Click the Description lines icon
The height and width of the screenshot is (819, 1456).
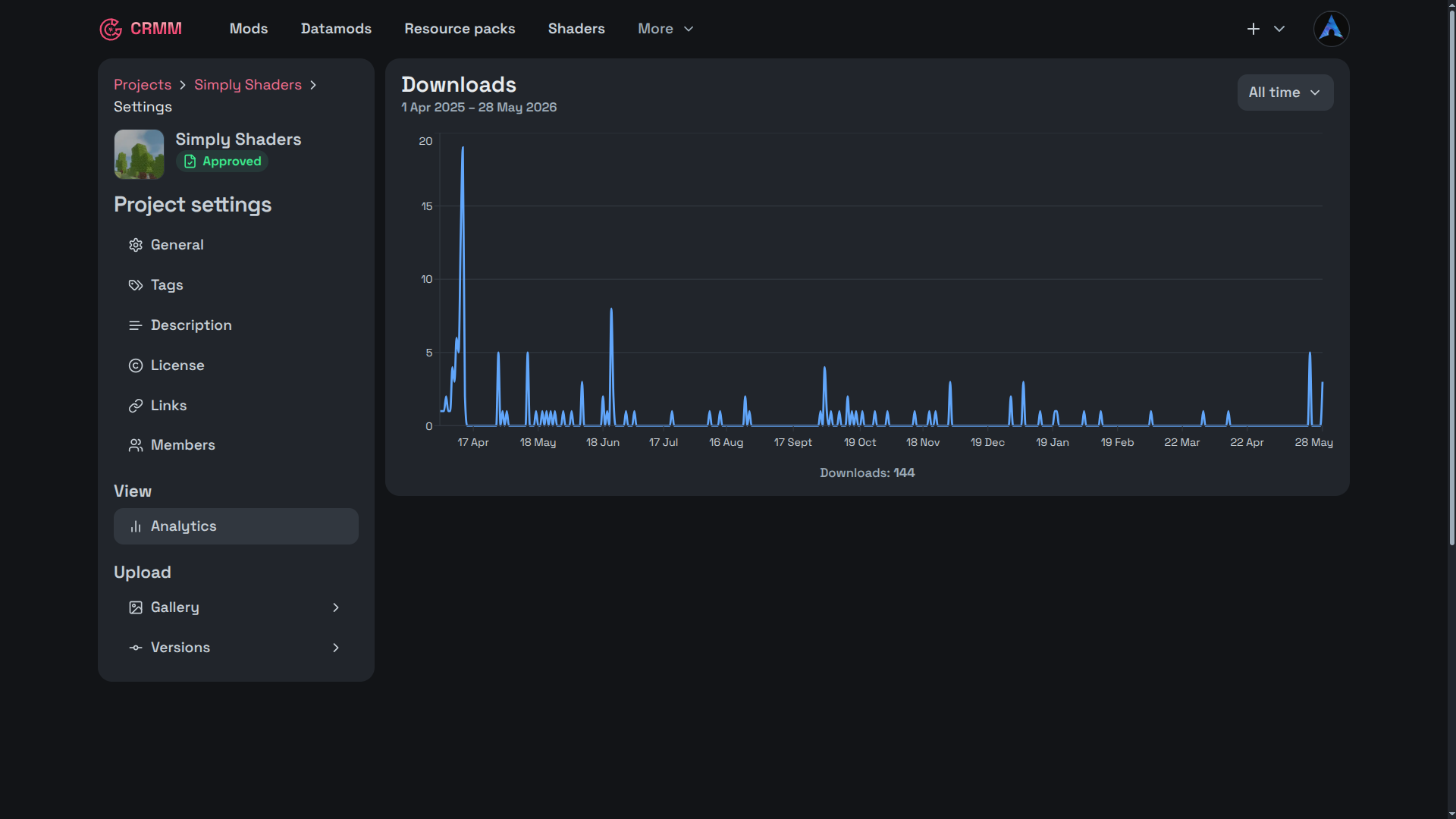(136, 325)
